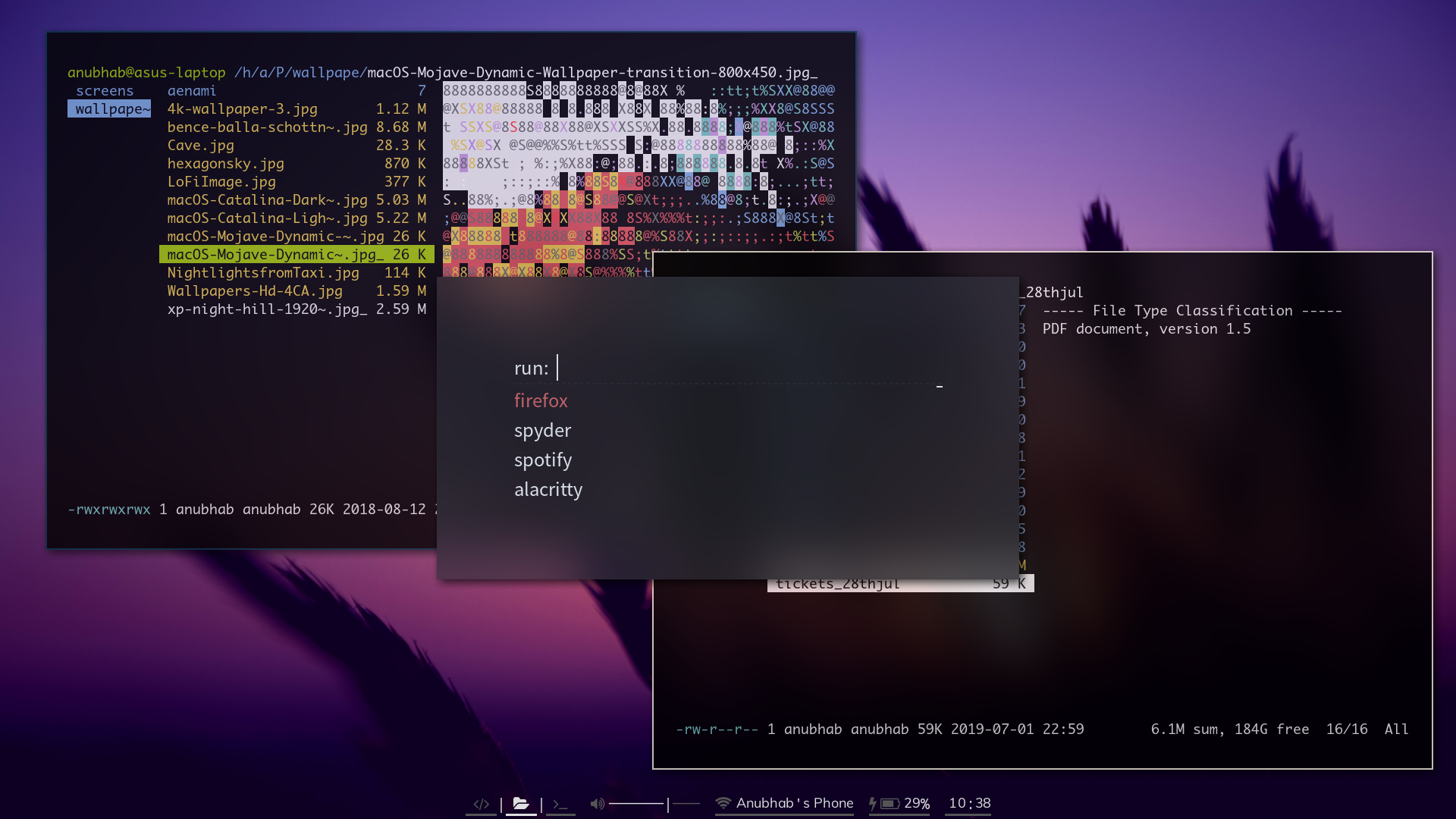
Task: Switch to the code workspace icon
Action: [481, 804]
